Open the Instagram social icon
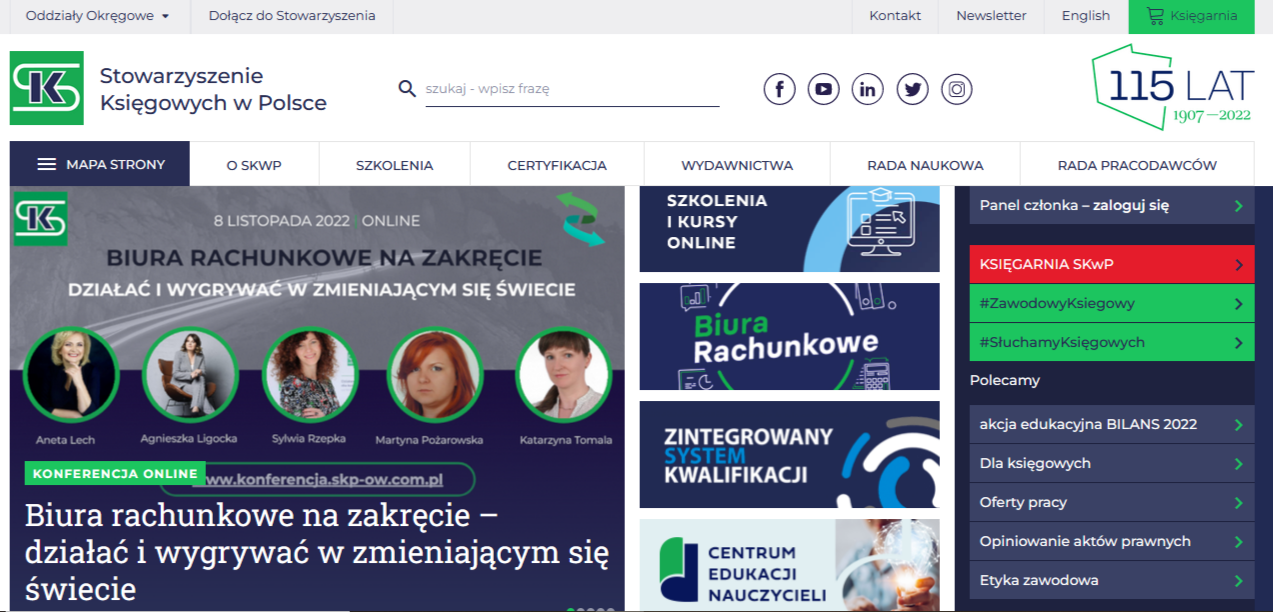 click(x=957, y=89)
